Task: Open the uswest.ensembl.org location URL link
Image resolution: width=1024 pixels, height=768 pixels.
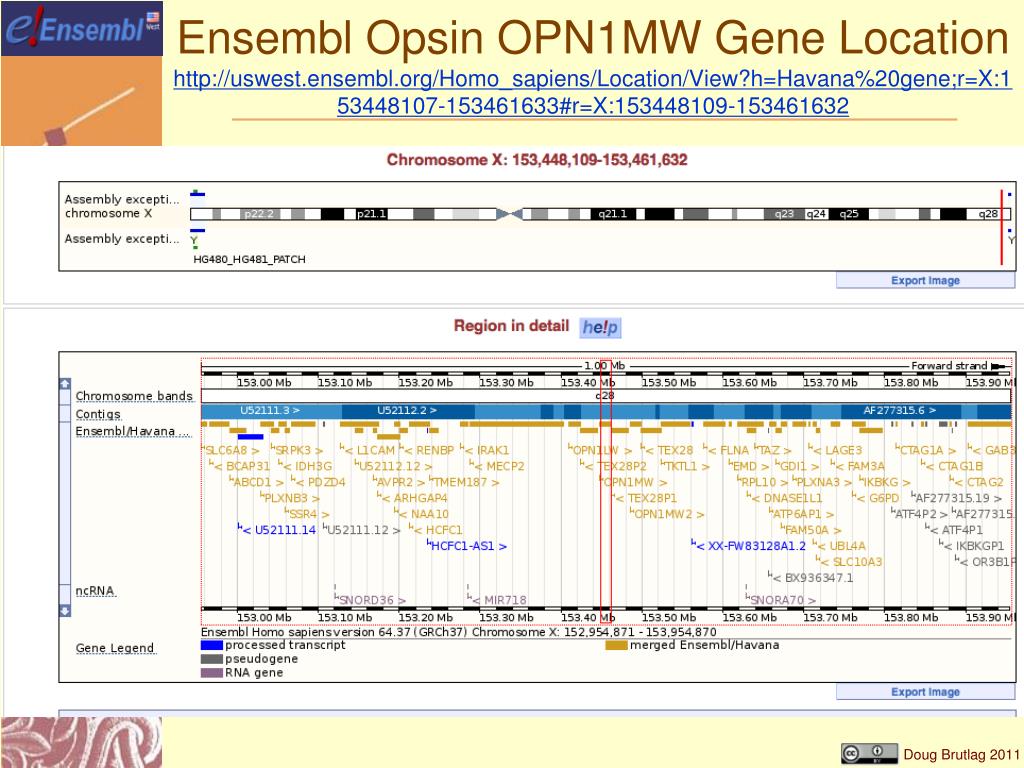Action: (592, 92)
